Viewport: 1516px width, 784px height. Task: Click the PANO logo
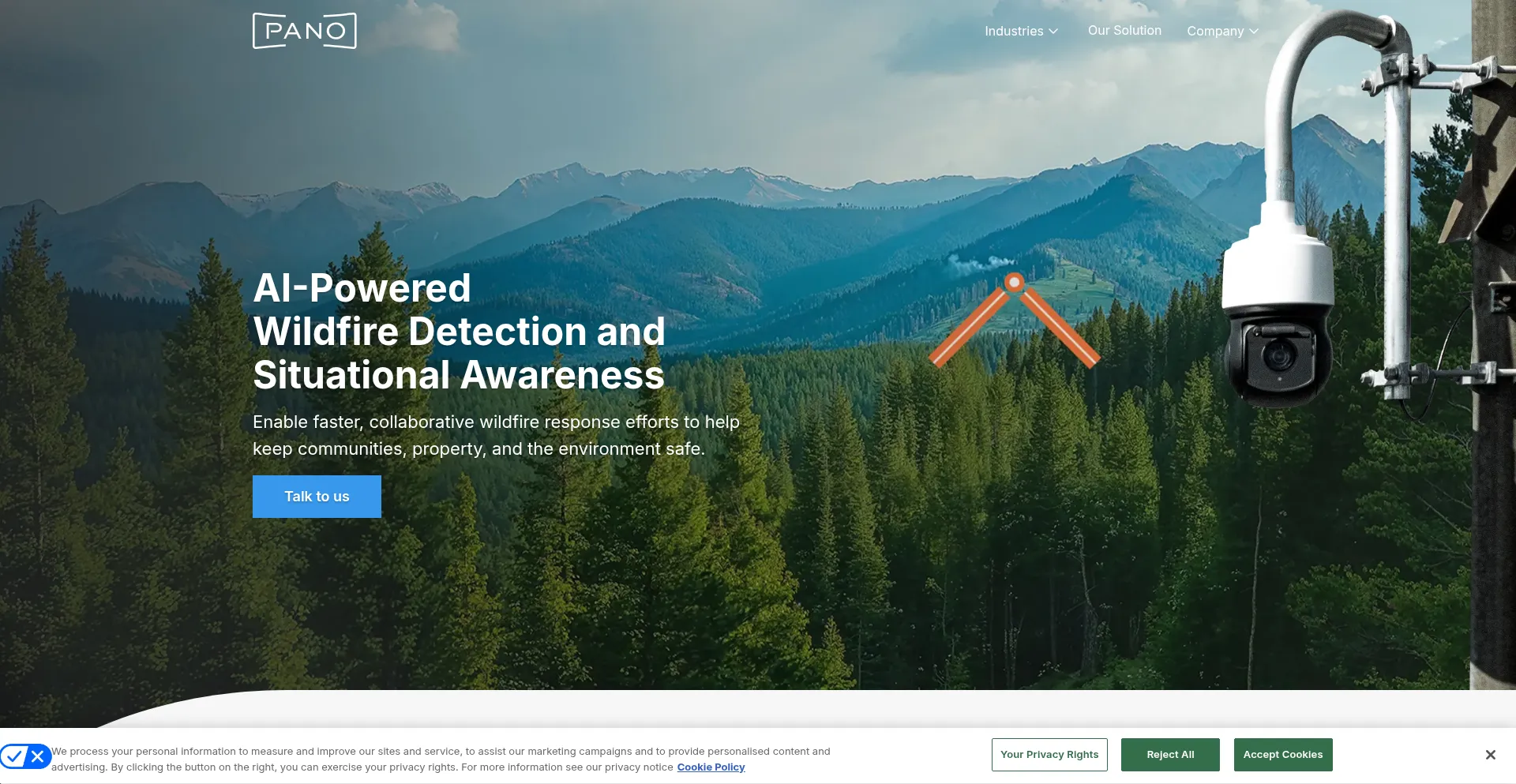point(304,31)
